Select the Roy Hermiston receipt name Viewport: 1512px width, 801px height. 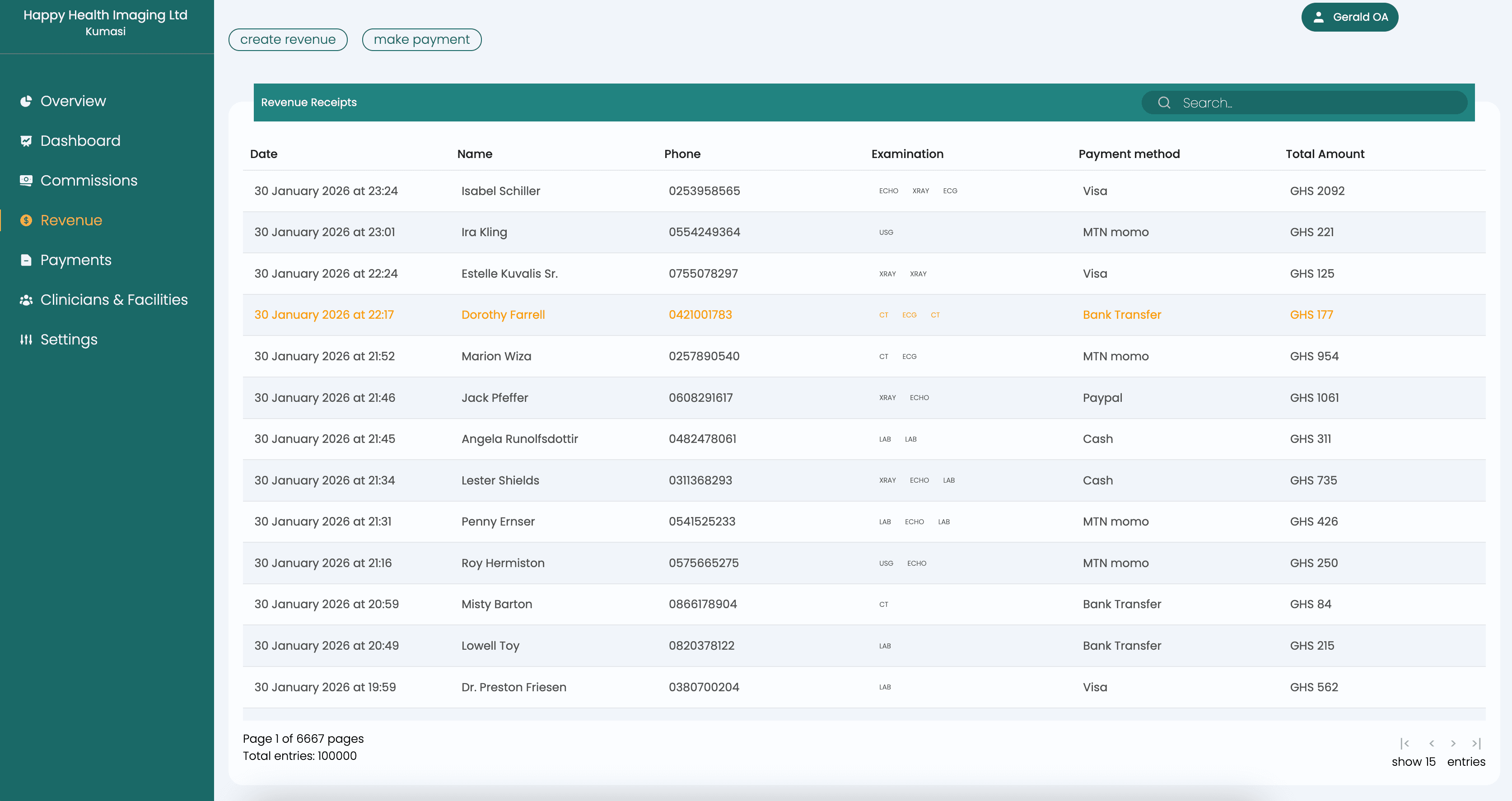(x=503, y=563)
